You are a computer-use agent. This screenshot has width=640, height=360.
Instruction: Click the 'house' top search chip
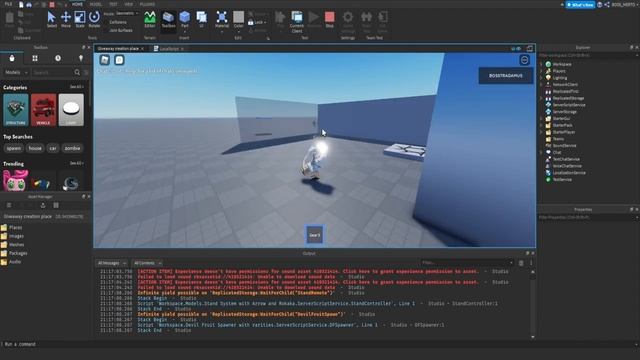click(x=35, y=148)
